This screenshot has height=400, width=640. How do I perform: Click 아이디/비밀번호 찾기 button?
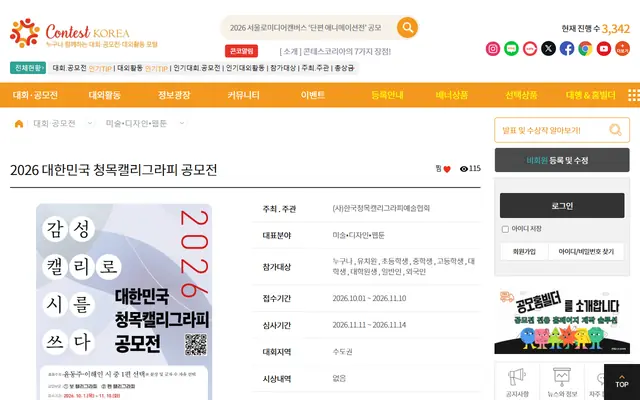click(586, 252)
